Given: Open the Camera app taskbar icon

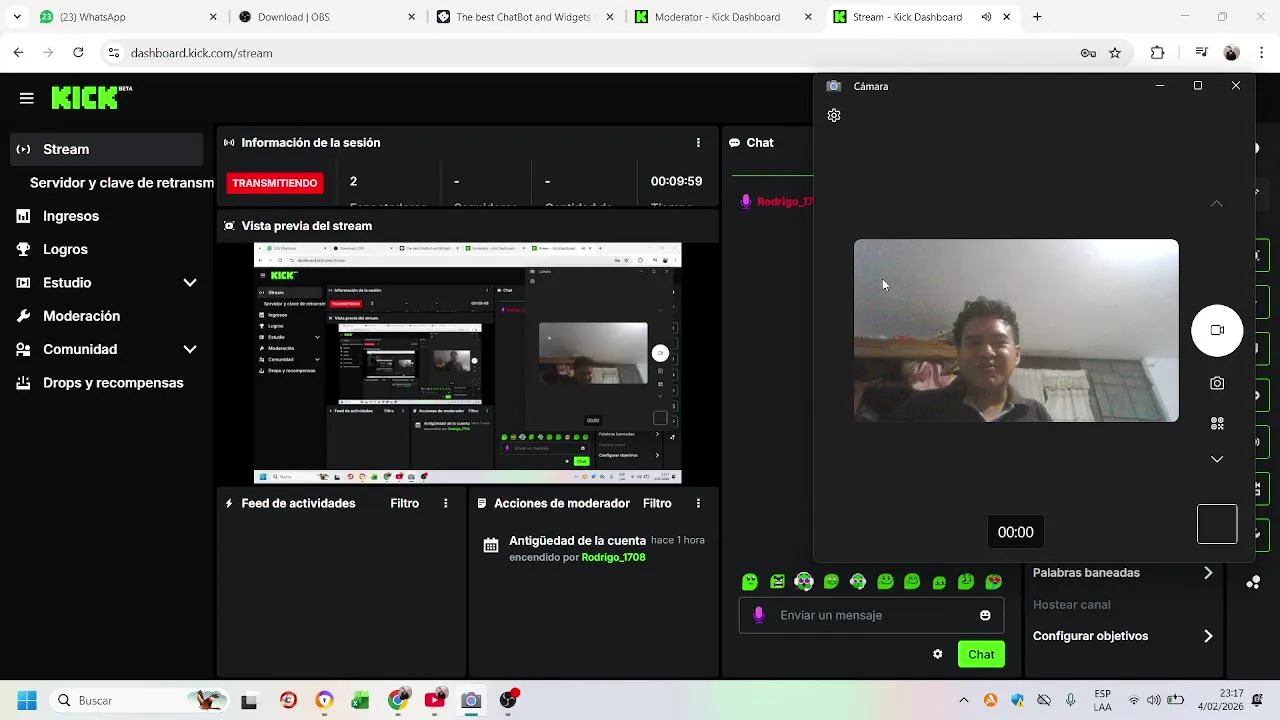Looking at the screenshot, I should tap(471, 701).
